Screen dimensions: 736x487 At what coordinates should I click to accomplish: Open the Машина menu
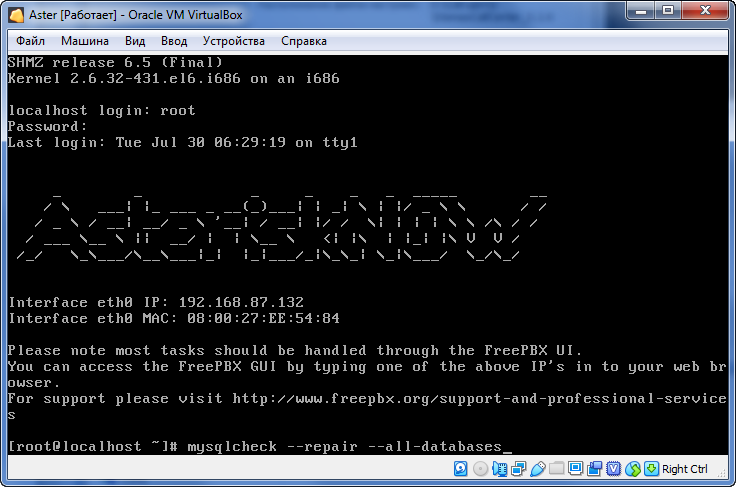pos(84,41)
